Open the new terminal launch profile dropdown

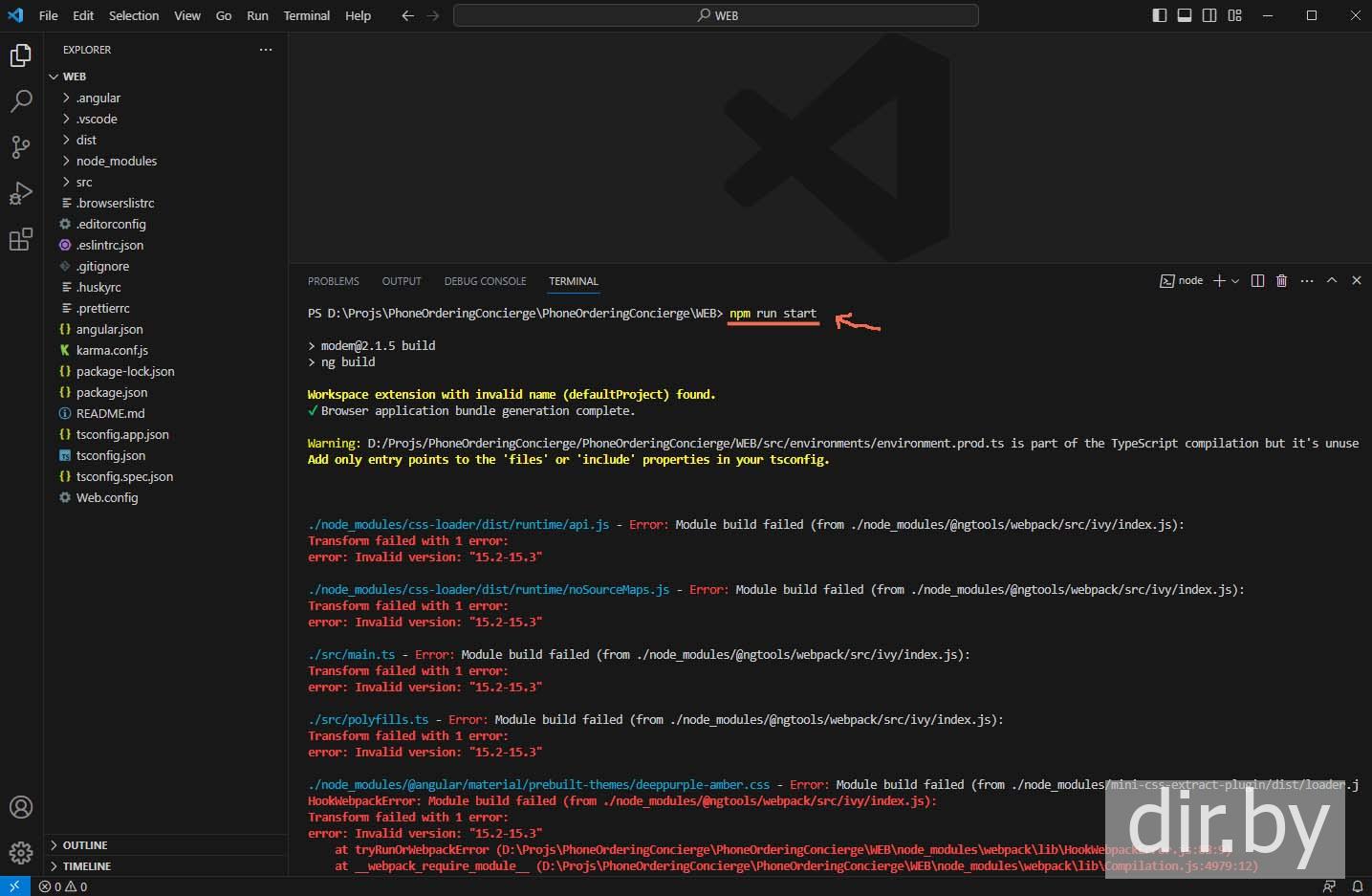[x=1235, y=281]
